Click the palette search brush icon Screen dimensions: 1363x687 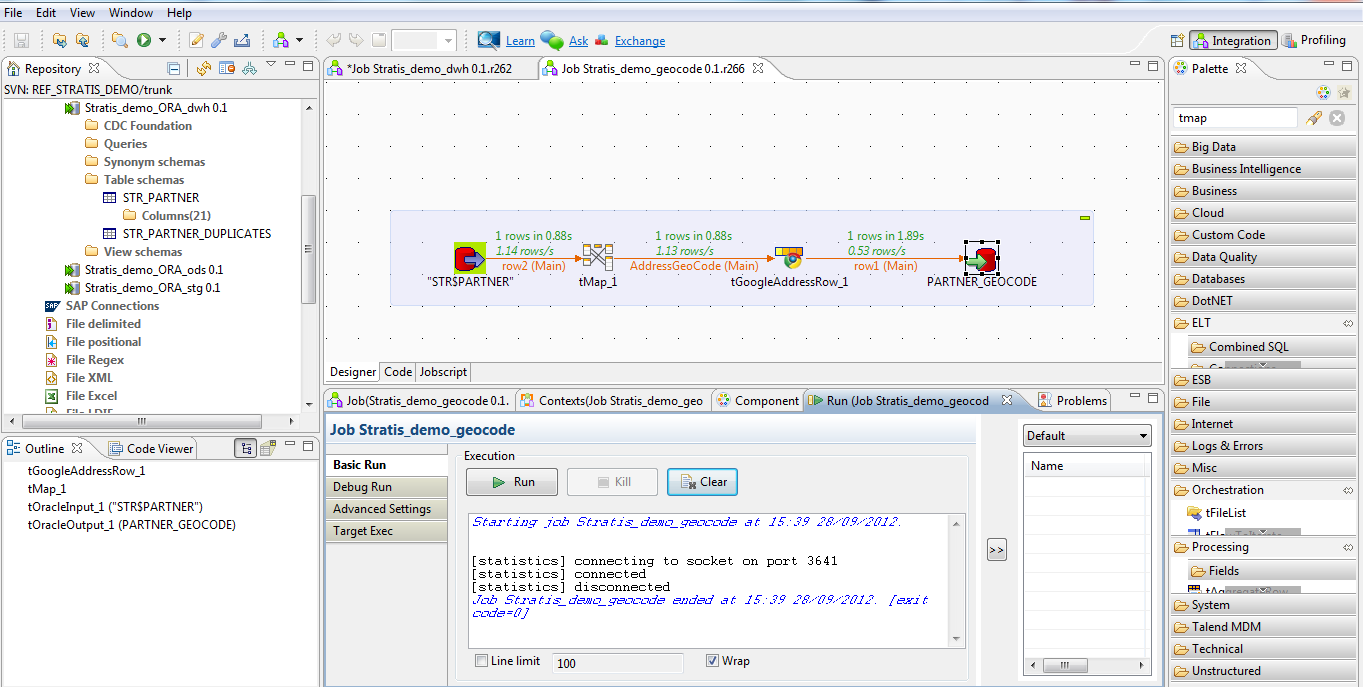tap(1314, 118)
